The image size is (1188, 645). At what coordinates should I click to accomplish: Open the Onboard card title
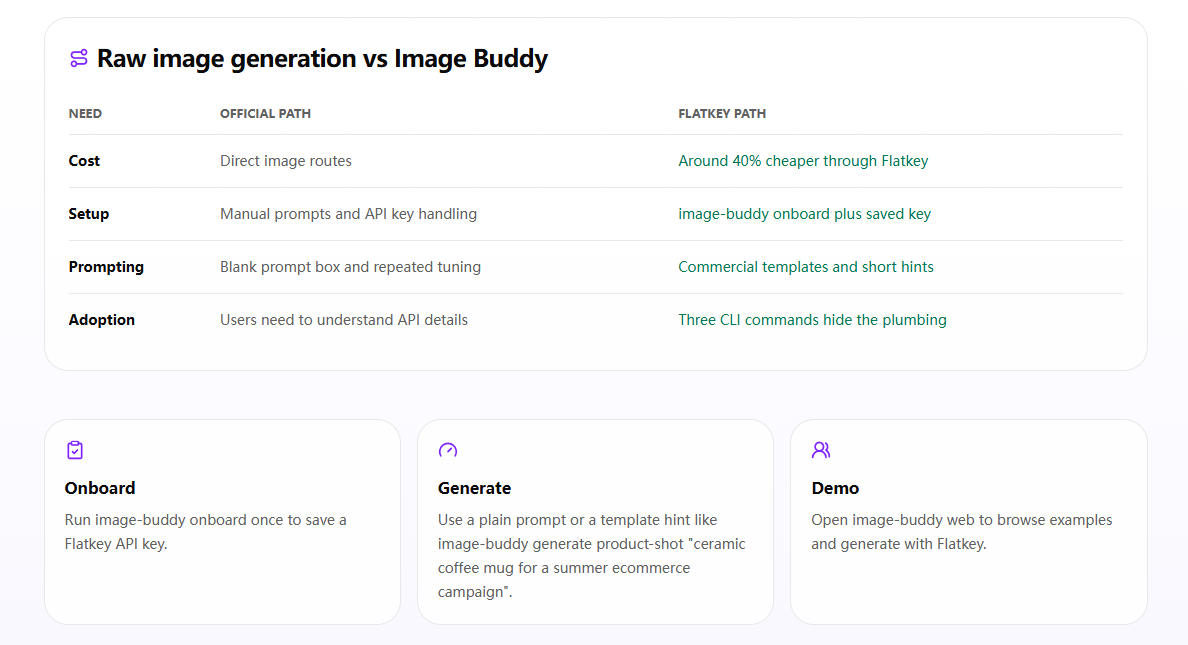tap(100, 488)
